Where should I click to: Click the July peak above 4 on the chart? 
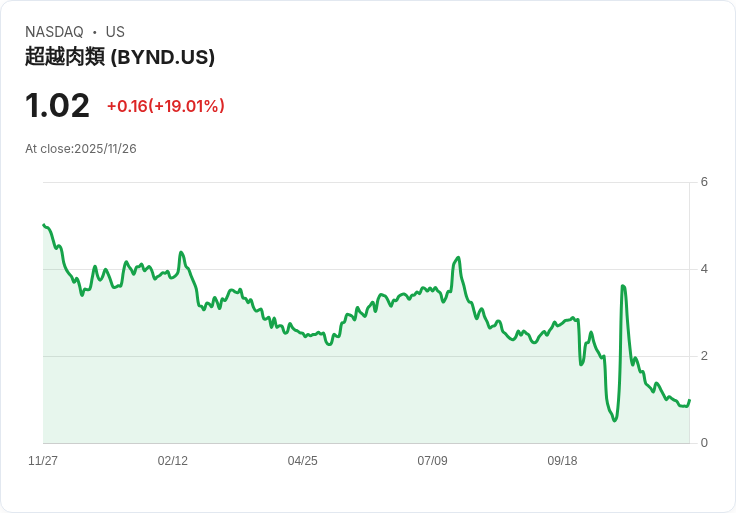click(458, 258)
